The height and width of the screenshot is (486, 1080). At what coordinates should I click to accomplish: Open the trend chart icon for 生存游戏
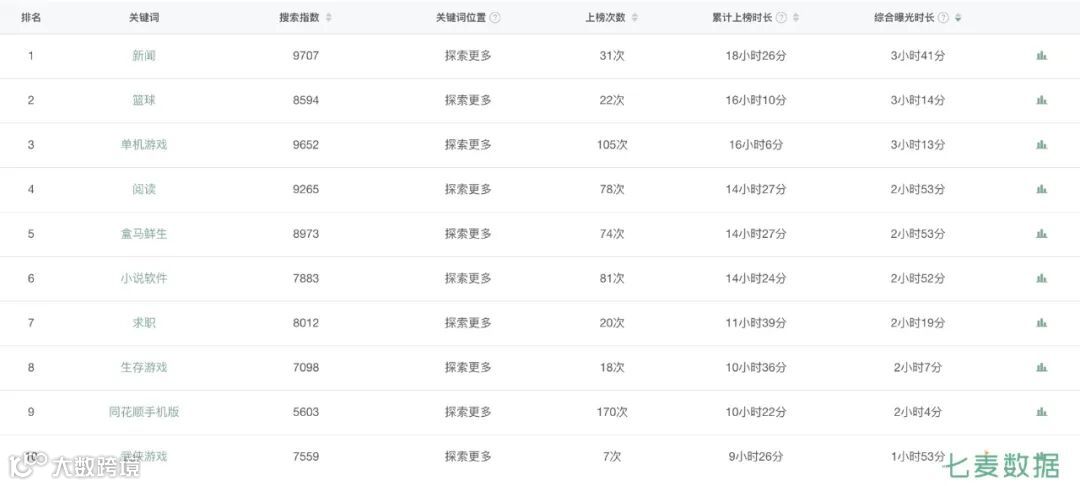click(x=1041, y=368)
